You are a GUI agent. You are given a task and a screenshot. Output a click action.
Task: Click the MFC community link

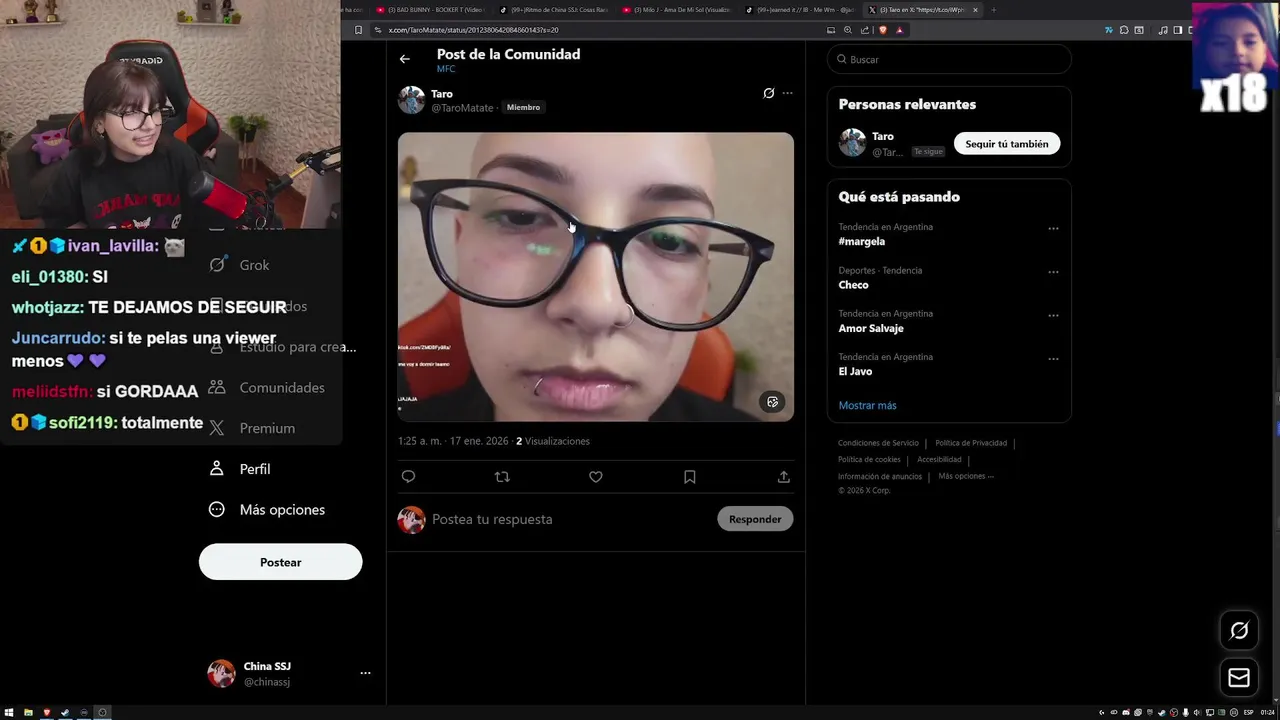446,69
